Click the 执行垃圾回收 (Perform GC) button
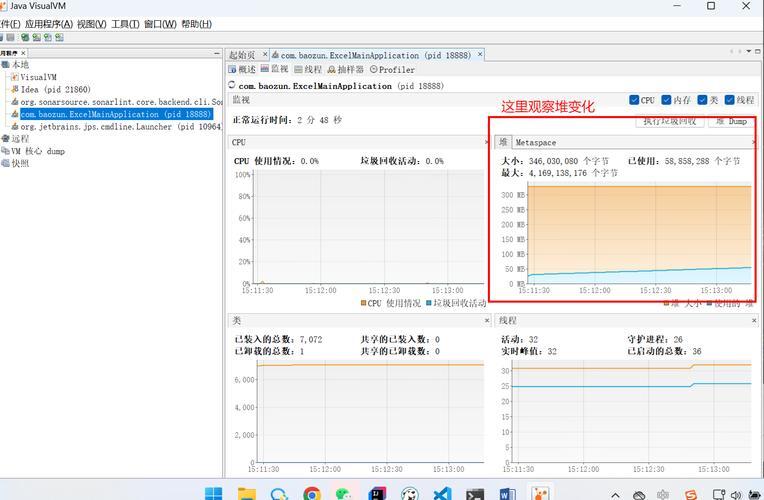The height and width of the screenshot is (500, 764). [x=670, y=121]
